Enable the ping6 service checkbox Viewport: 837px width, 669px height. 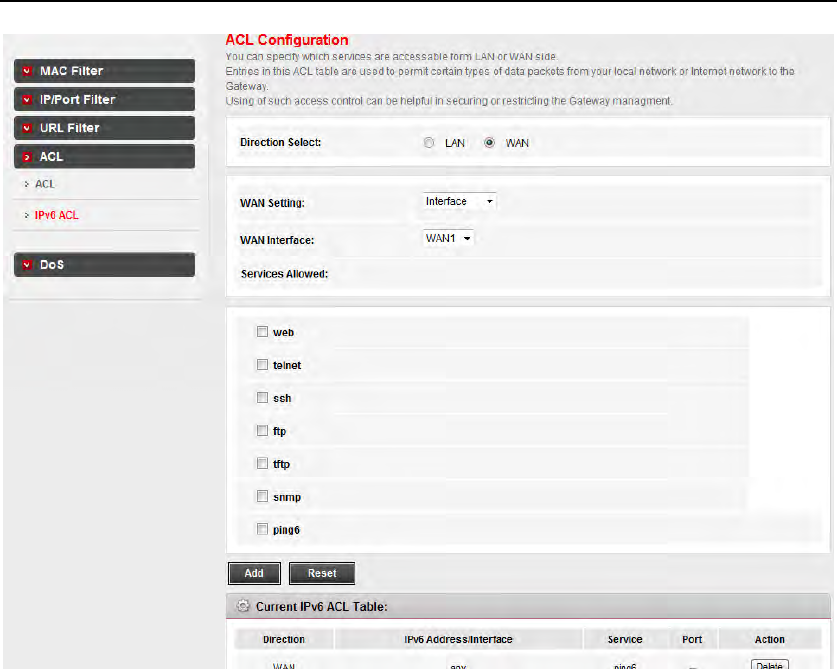pos(262,529)
